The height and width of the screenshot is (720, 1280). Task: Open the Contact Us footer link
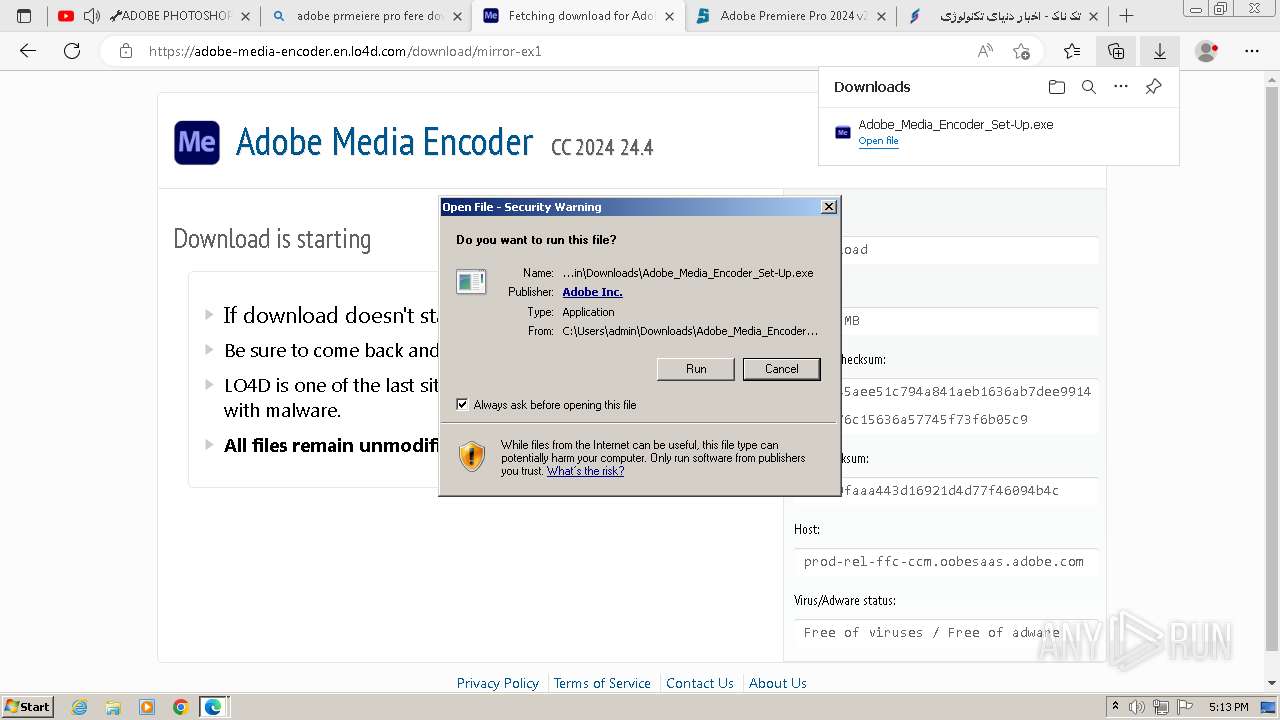click(700, 683)
